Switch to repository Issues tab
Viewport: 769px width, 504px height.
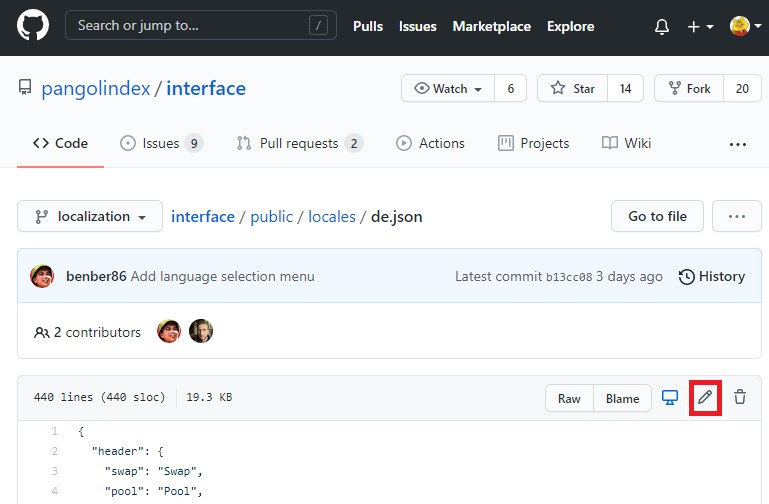[x=161, y=143]
